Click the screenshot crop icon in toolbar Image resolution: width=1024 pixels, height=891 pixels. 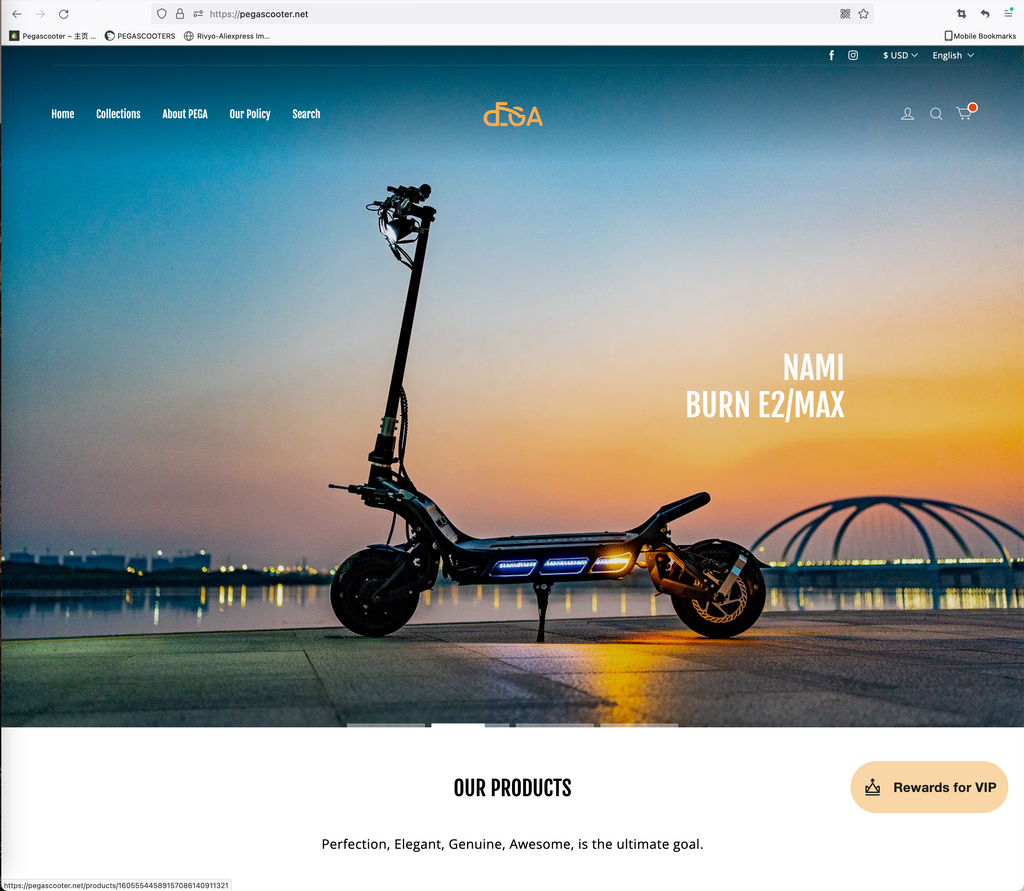click(961, 14)
